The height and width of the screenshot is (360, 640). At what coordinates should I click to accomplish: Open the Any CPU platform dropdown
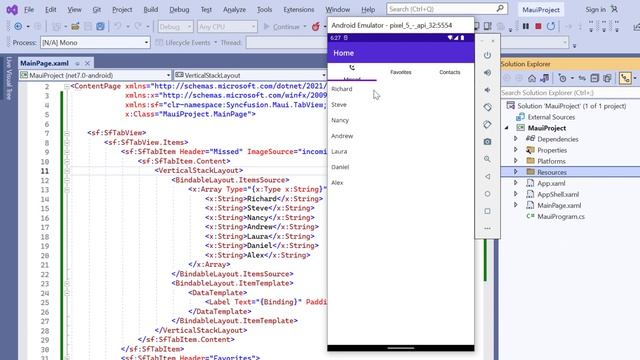pos(227,27)
